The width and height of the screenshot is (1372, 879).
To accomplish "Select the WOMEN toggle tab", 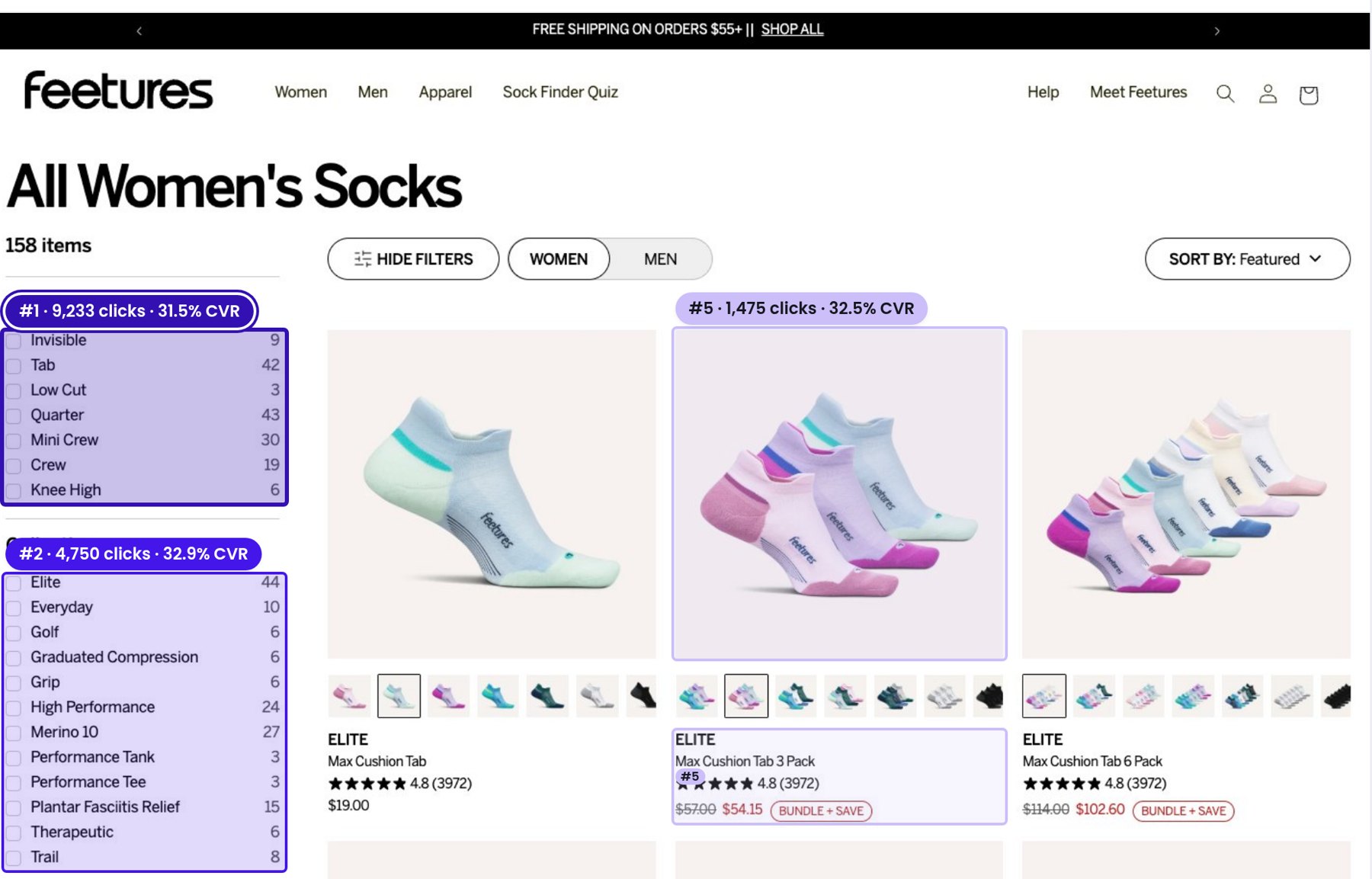I will 559,259.
